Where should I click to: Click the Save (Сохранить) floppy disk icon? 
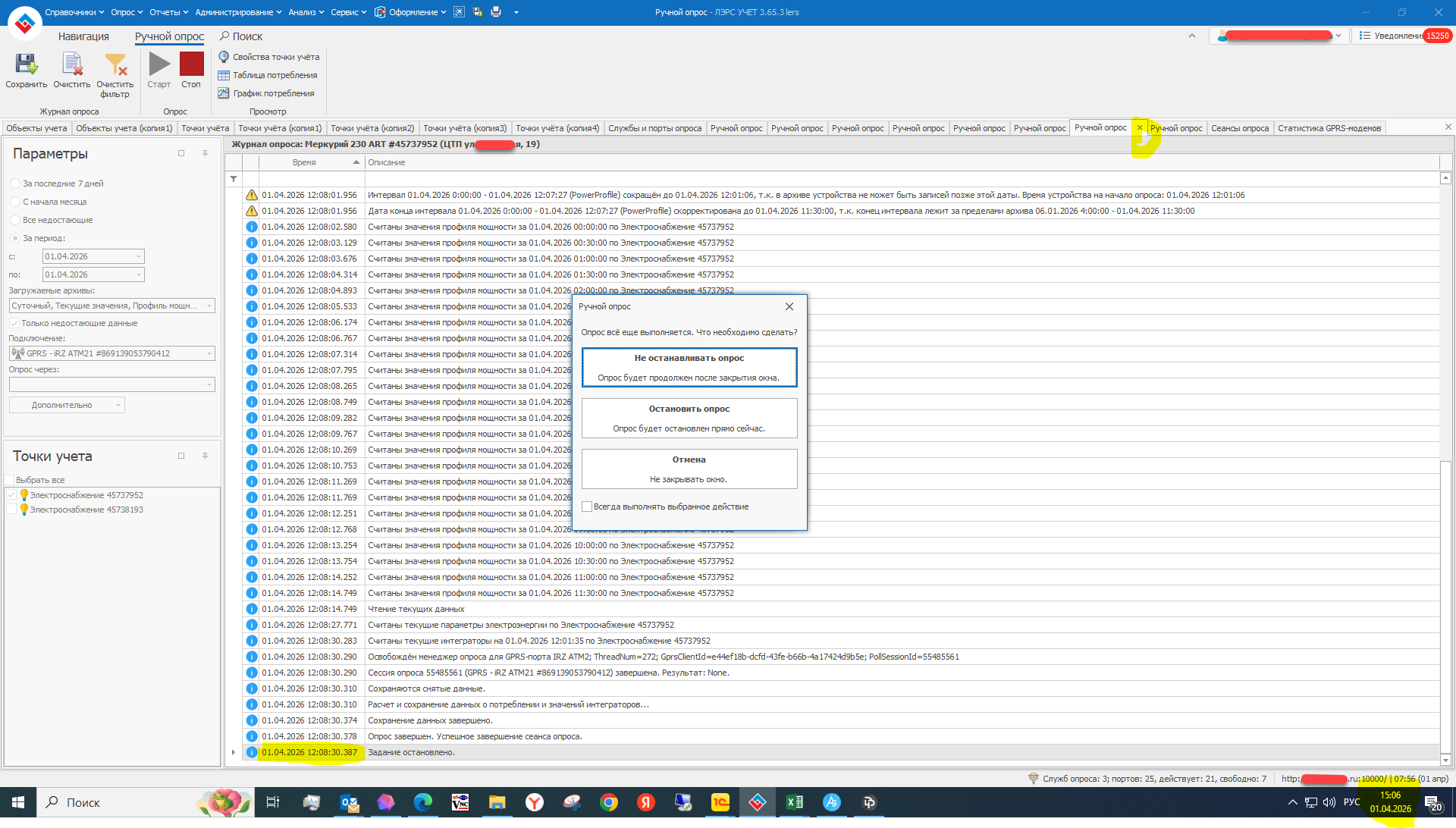[x=26, y=65]
